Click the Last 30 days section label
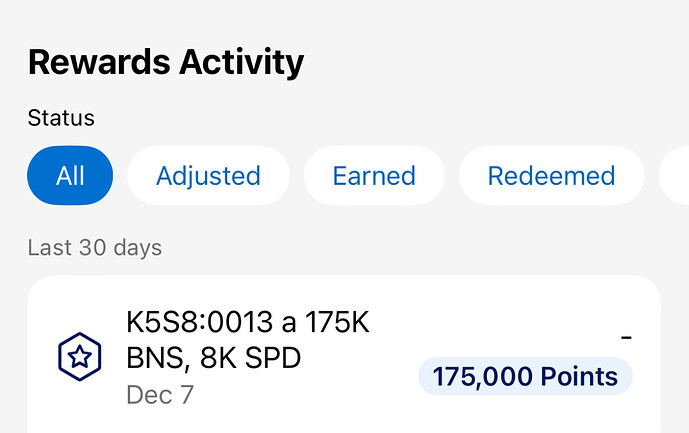 [94, 247]
